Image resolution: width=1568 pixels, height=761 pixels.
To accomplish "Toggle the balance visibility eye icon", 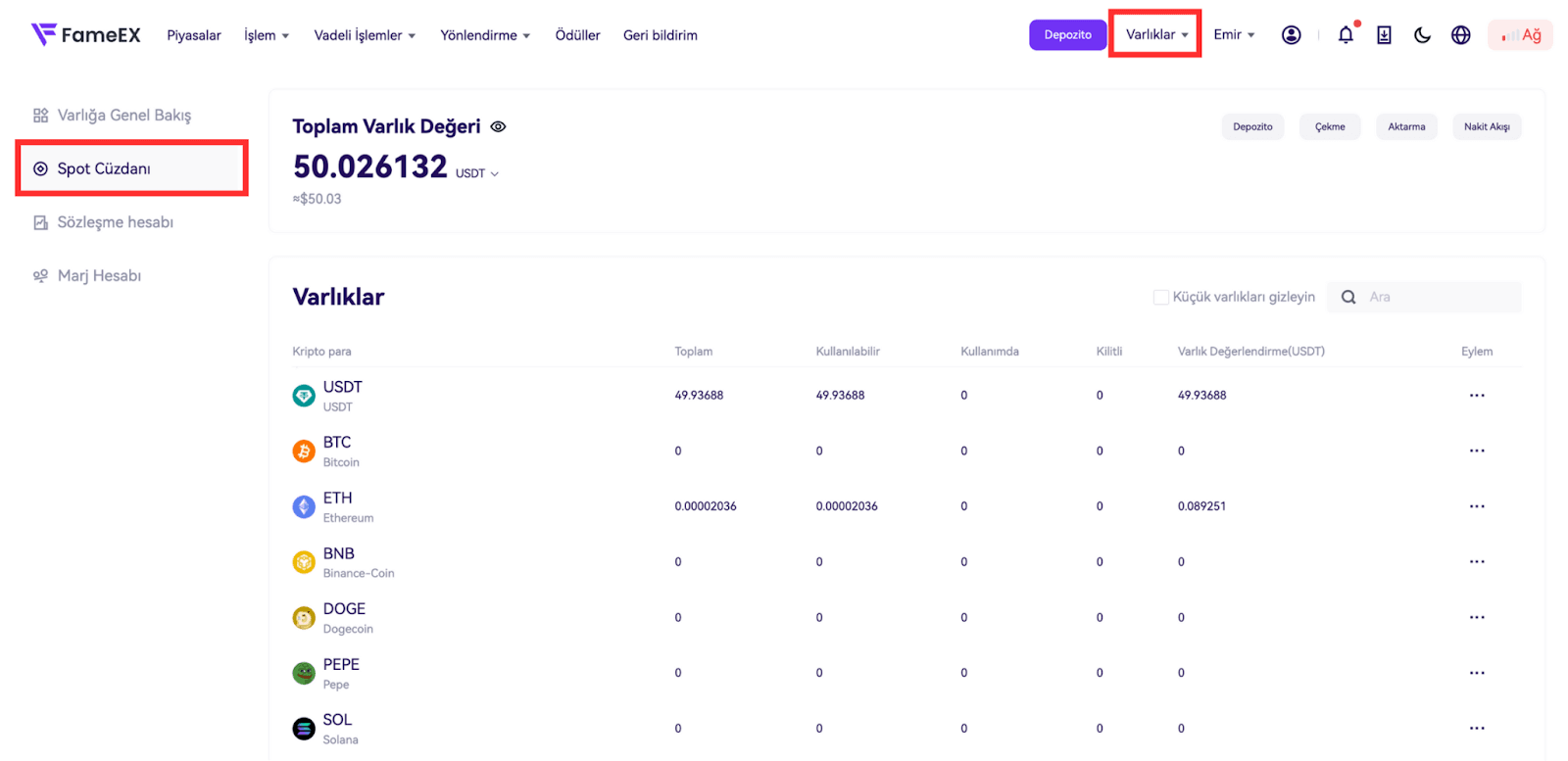I will [x=498, y=126].
